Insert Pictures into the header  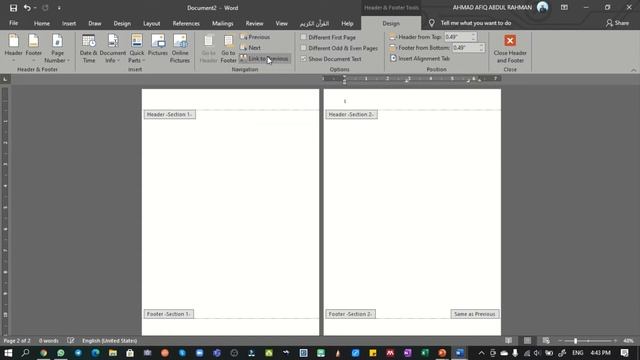point(158,45)
